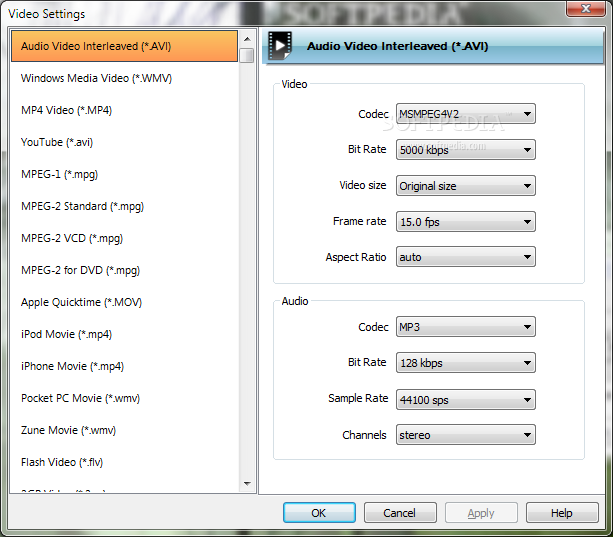Choose MP4 Video (*.MP4) in the list
Viewport: 613px width, 537px height.
click(x=124, y=110)
